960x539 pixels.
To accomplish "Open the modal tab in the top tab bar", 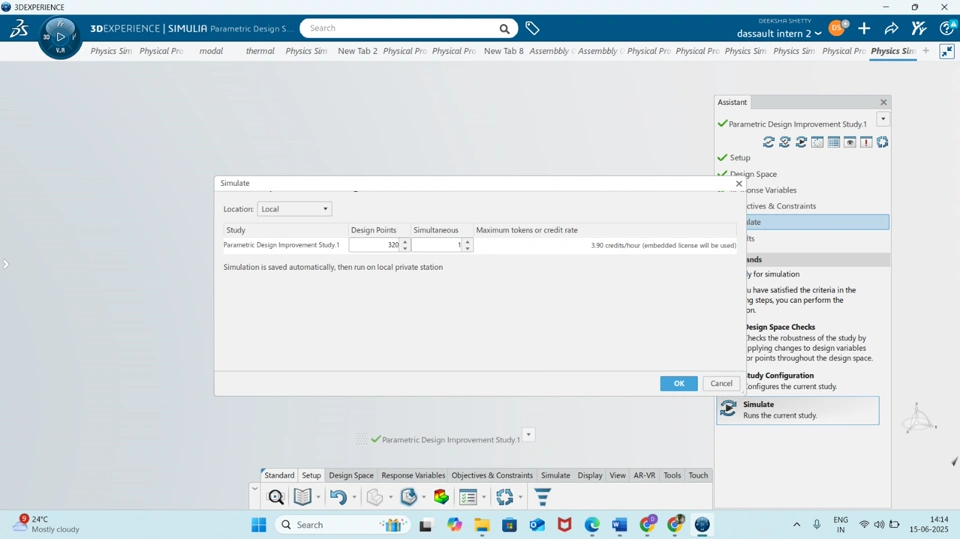I will tap(211, 51).
